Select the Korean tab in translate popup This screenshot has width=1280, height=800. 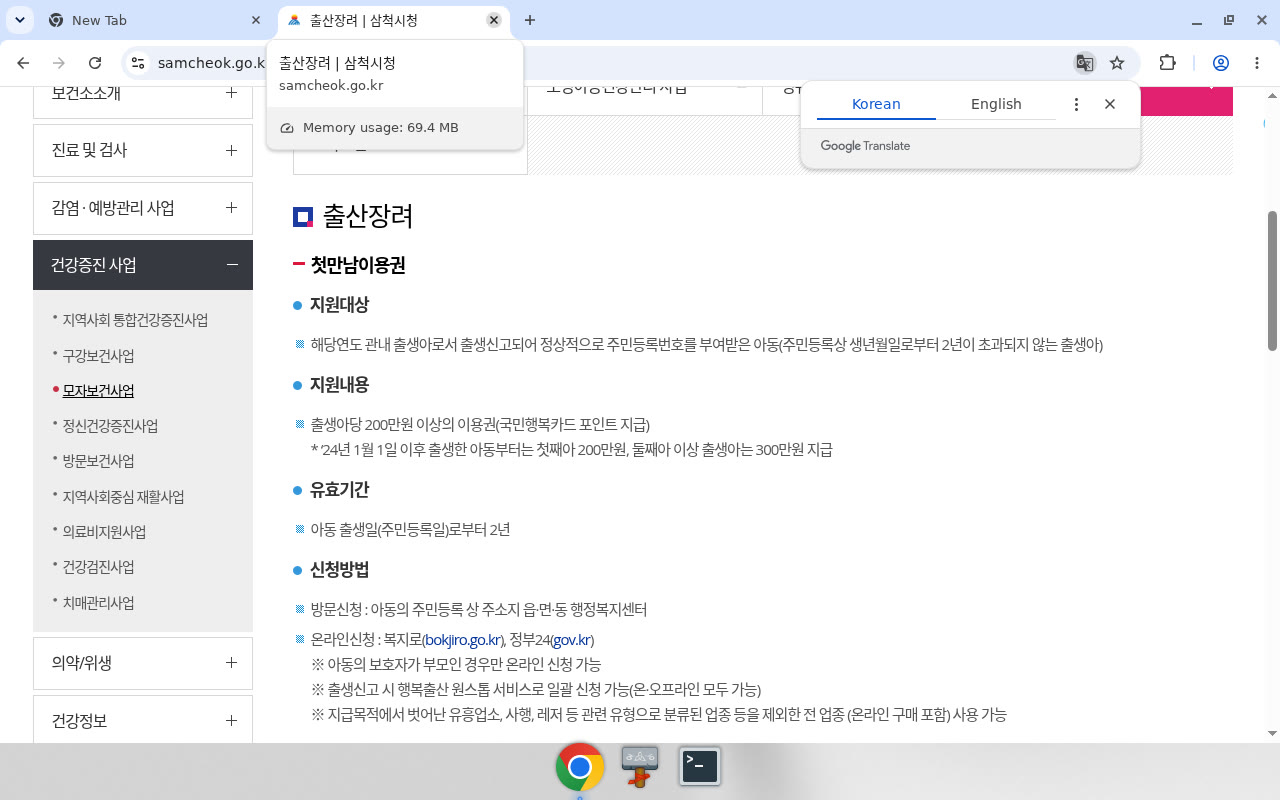876,104
